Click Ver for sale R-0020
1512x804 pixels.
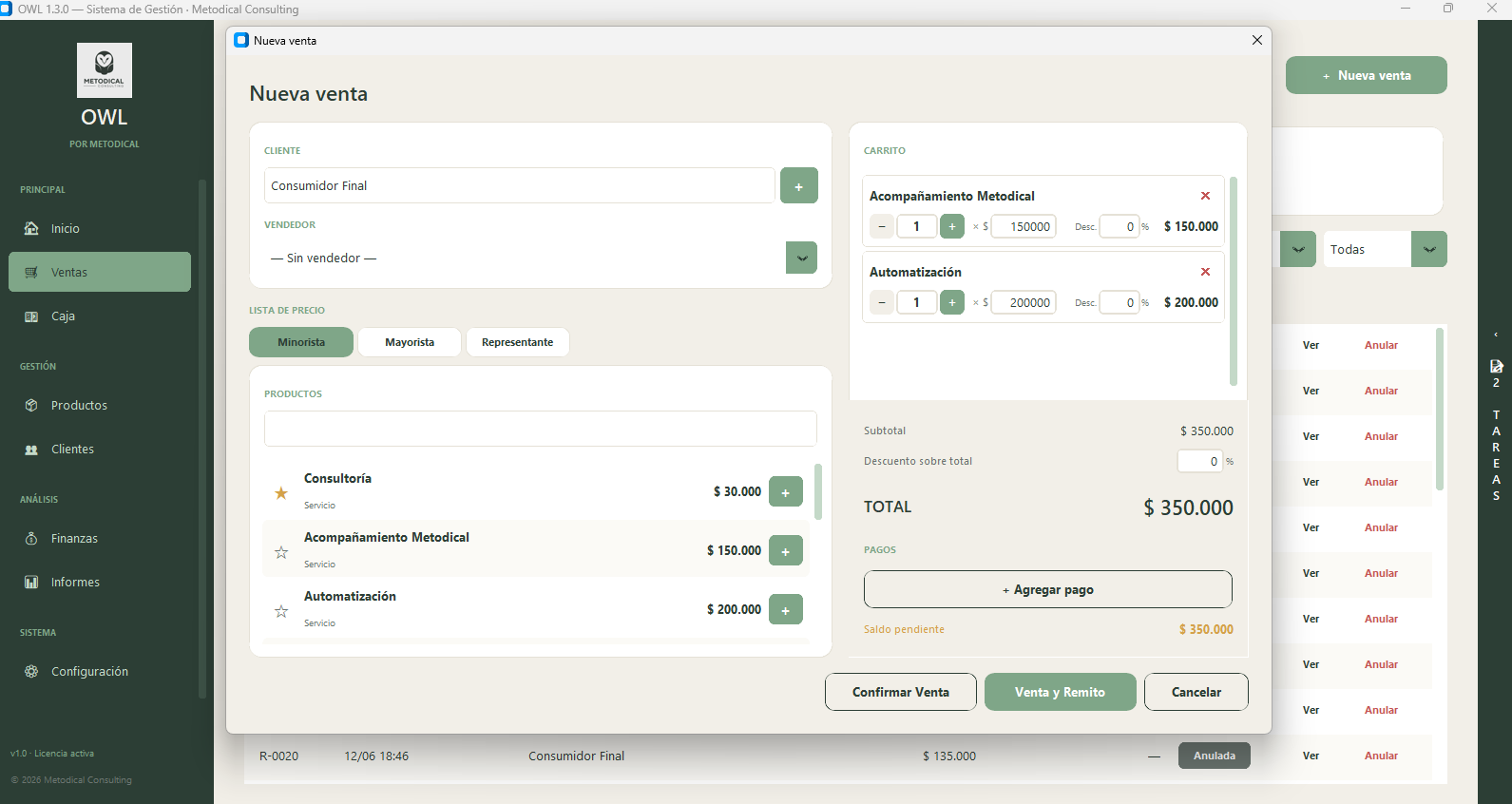tap(1311, 756)
